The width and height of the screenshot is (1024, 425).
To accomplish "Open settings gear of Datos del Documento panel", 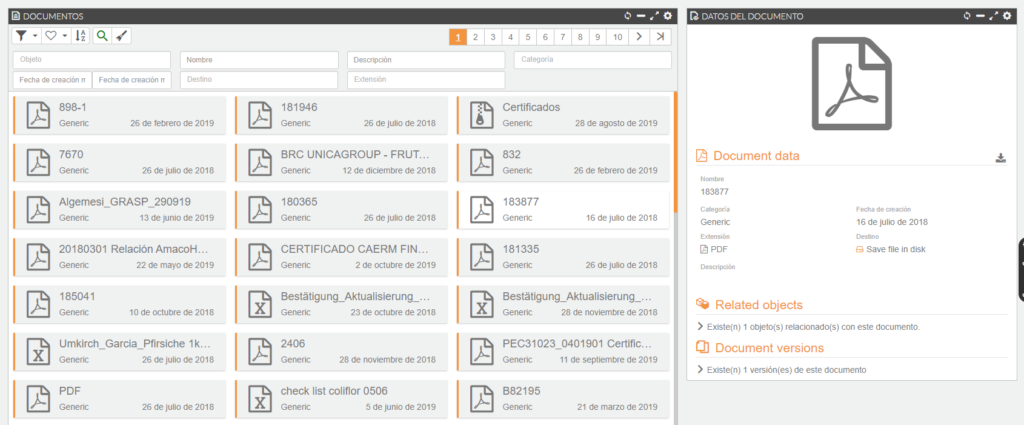I will [1006, 16].
